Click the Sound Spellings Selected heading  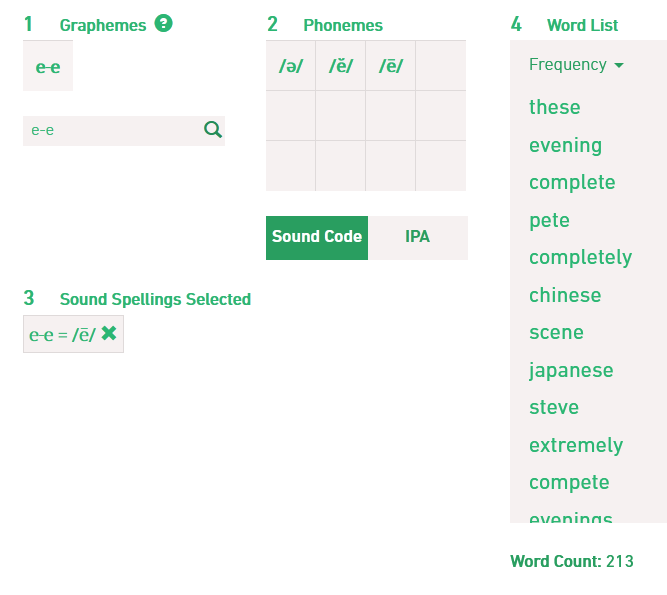(x=155, y=299)
